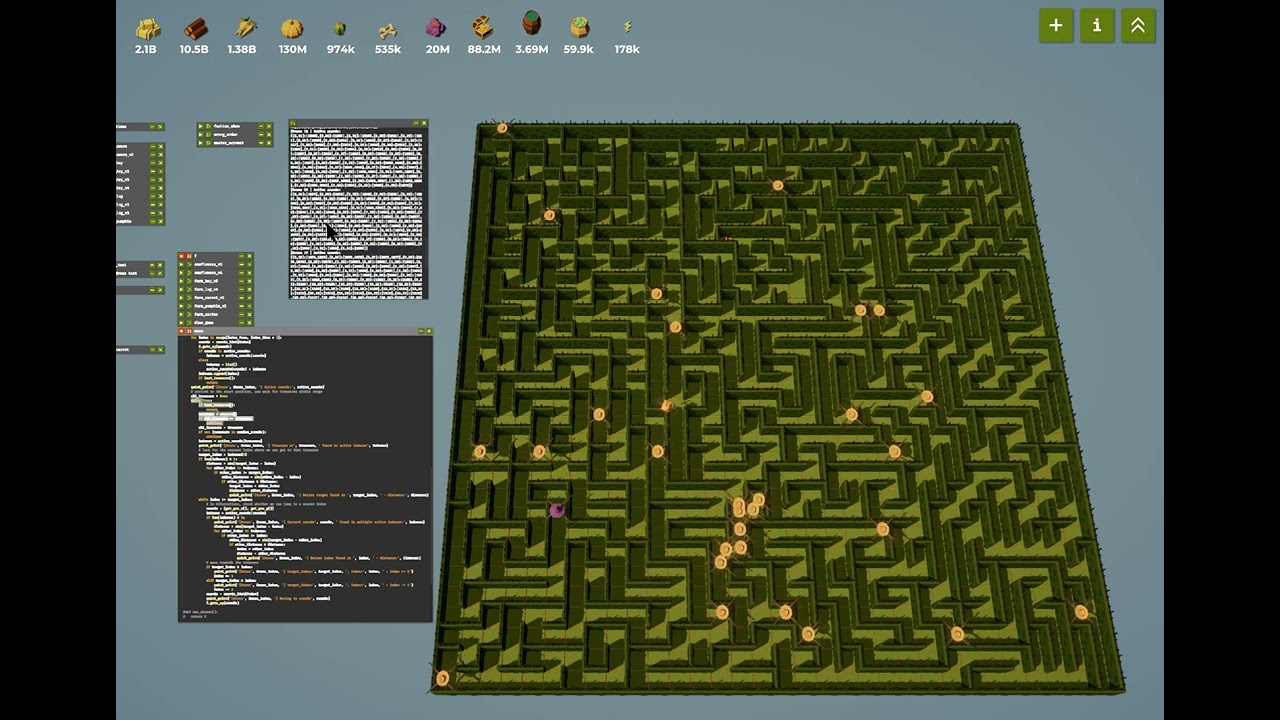Viewport: 1280px width, 720px height.
Task: Step the second script in three-row window
Action: pyautogui.click(x=209, y=134)
